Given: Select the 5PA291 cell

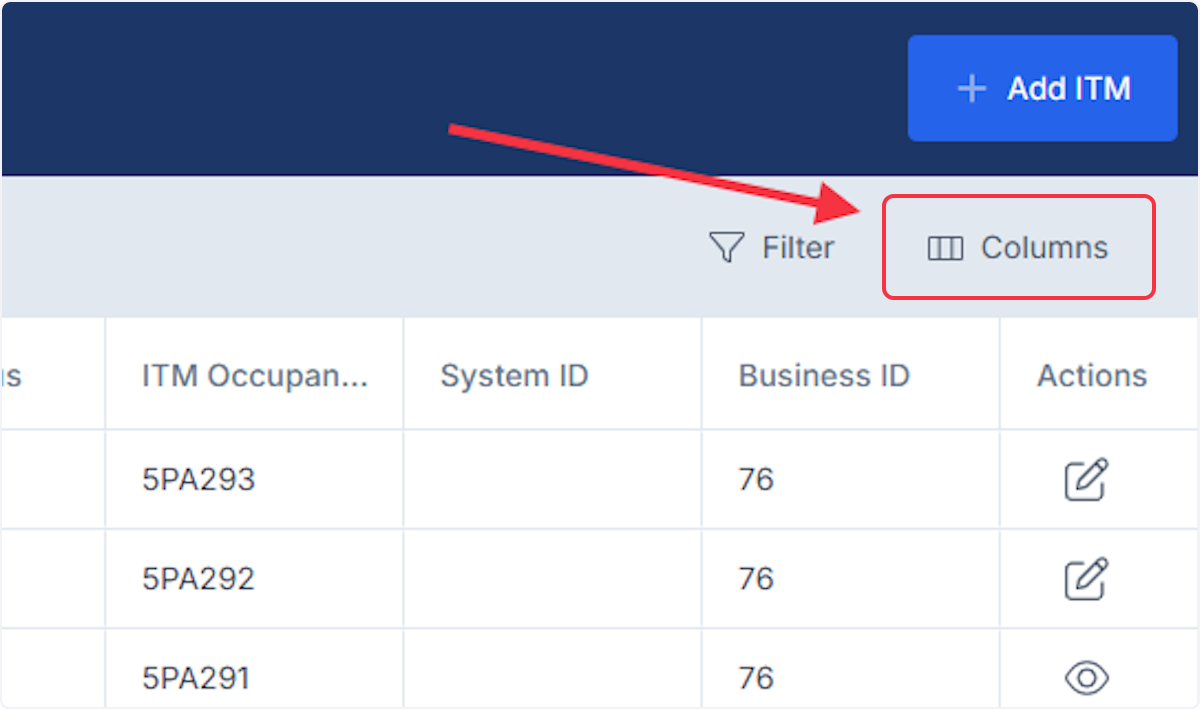Looking at the screenshot, I should tap(255, 670).
